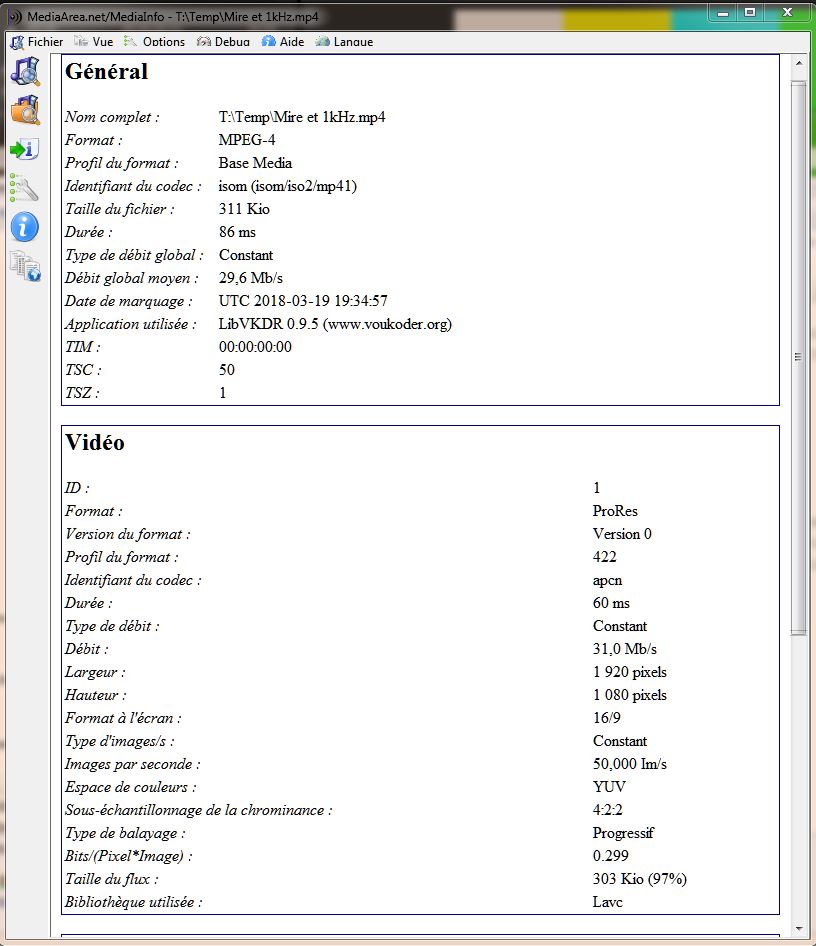Click the 'Progressif' scan type value

pyautogui.click(x=623, y=833)
